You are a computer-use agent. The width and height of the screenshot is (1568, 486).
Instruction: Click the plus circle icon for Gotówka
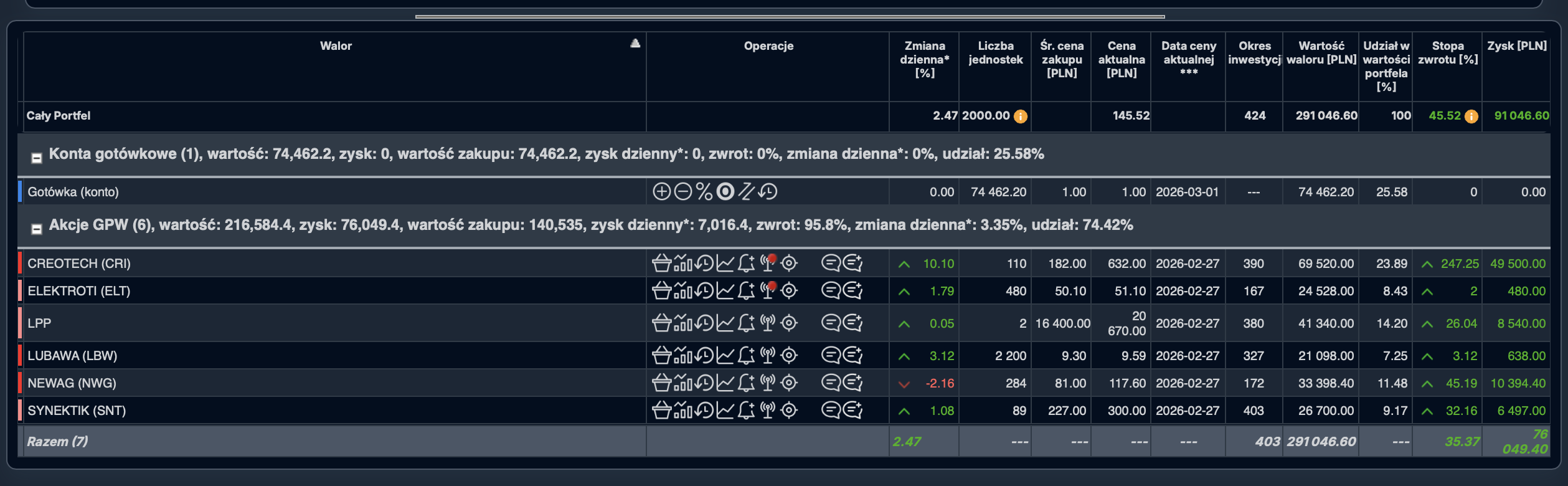click(661, 191)
